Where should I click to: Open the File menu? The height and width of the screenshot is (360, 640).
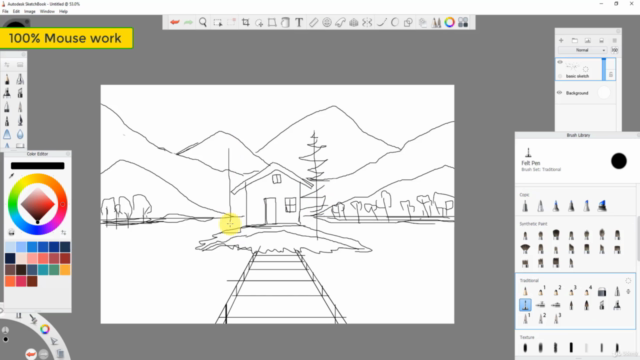coord(5,11)
